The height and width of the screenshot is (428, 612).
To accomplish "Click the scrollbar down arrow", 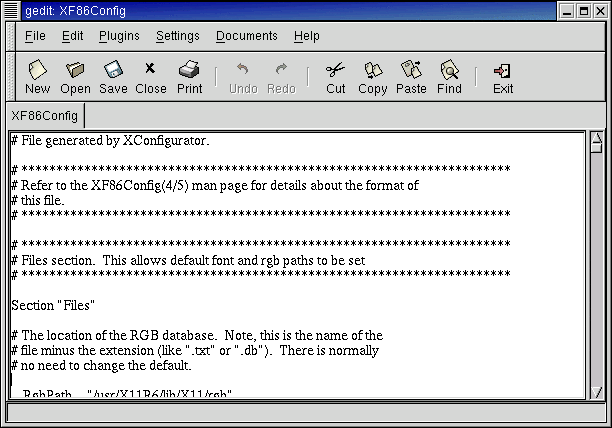I will click(x=596, y=392).
